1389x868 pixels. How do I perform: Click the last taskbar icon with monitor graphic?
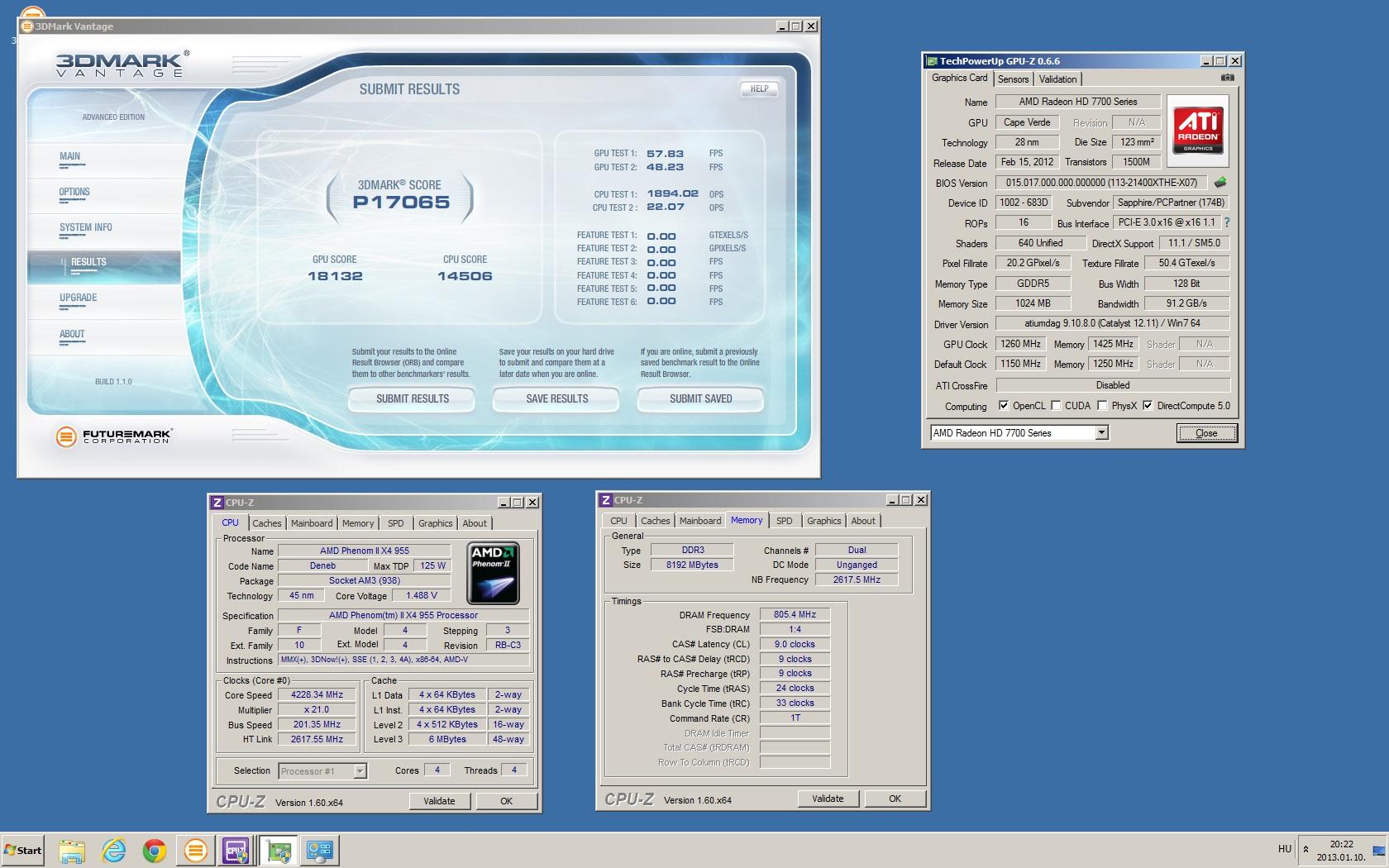tap(319, 850)
